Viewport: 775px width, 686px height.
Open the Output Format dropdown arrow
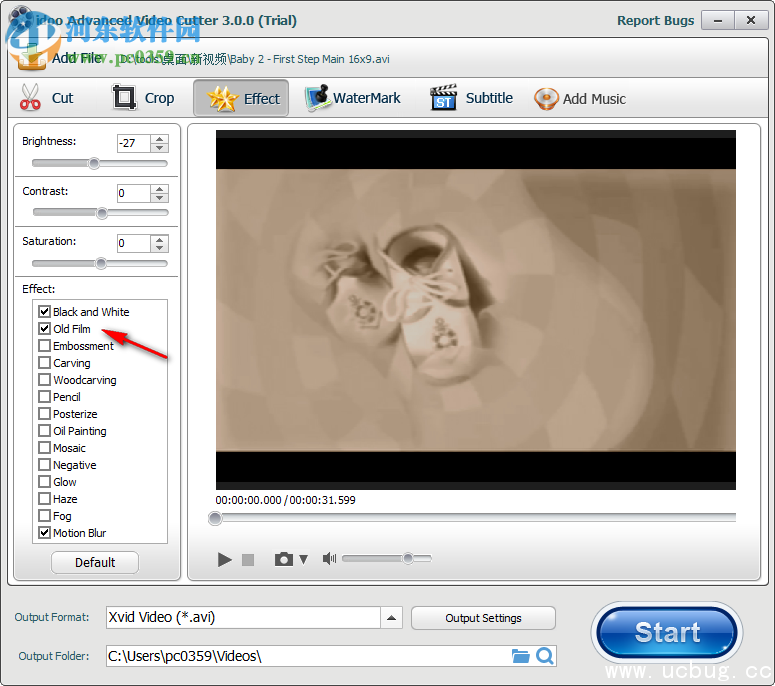click(x=391, y=618)
